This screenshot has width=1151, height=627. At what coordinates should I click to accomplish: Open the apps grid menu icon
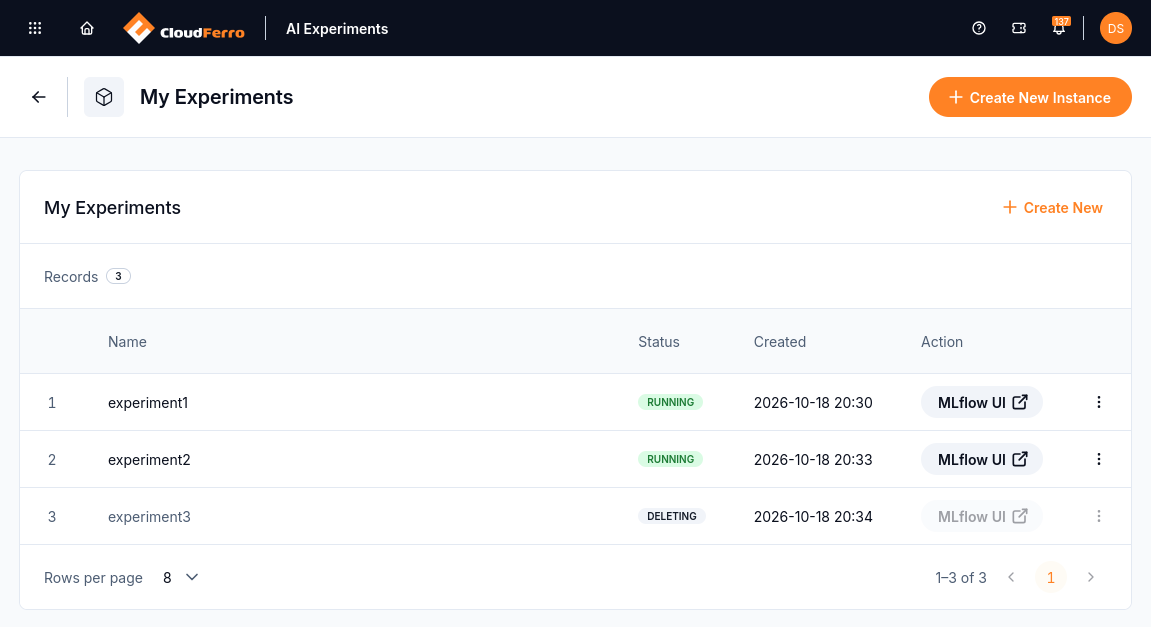(x=35, y=28)
